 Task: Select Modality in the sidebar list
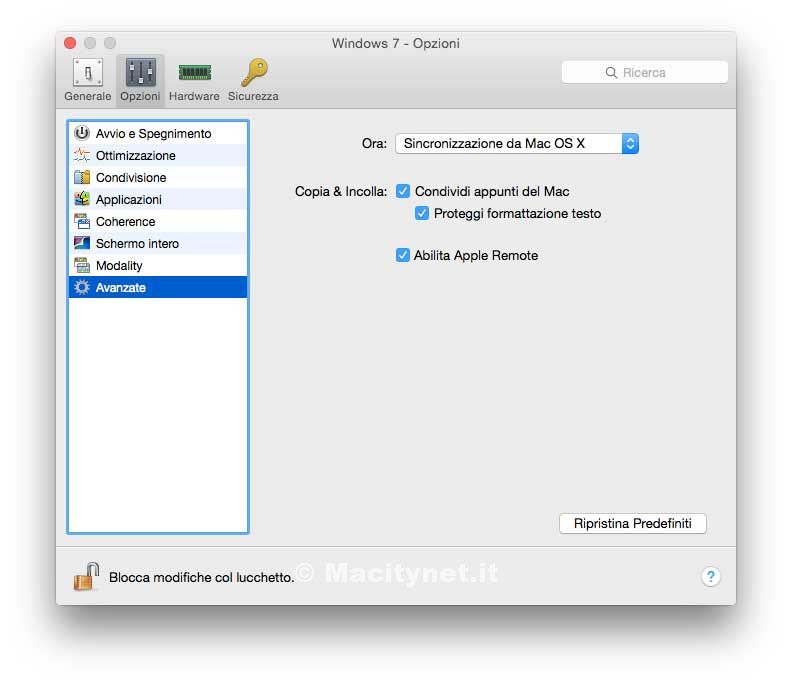158,265
